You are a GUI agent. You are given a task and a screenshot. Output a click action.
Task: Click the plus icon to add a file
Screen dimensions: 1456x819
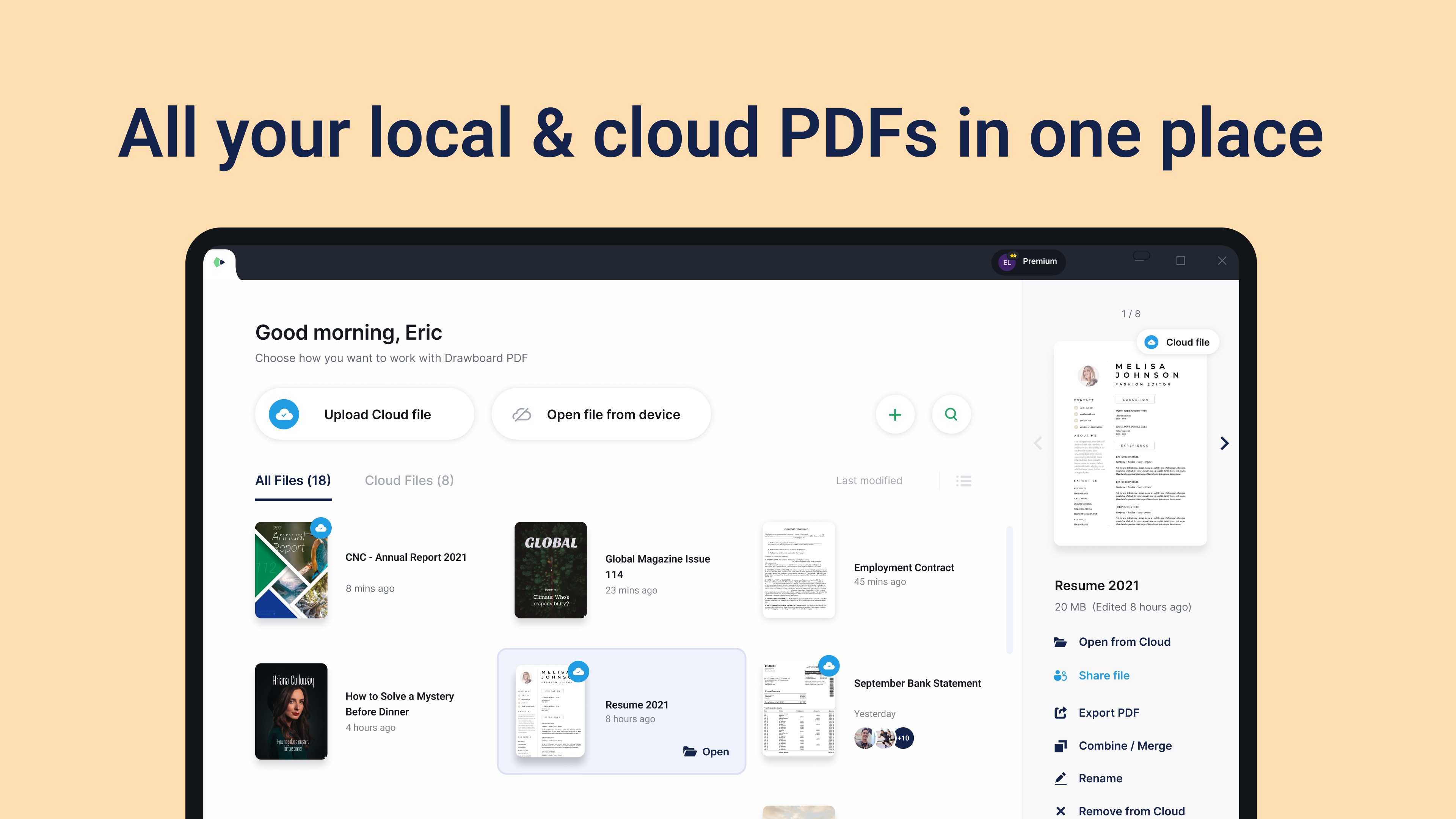(895, 414)
